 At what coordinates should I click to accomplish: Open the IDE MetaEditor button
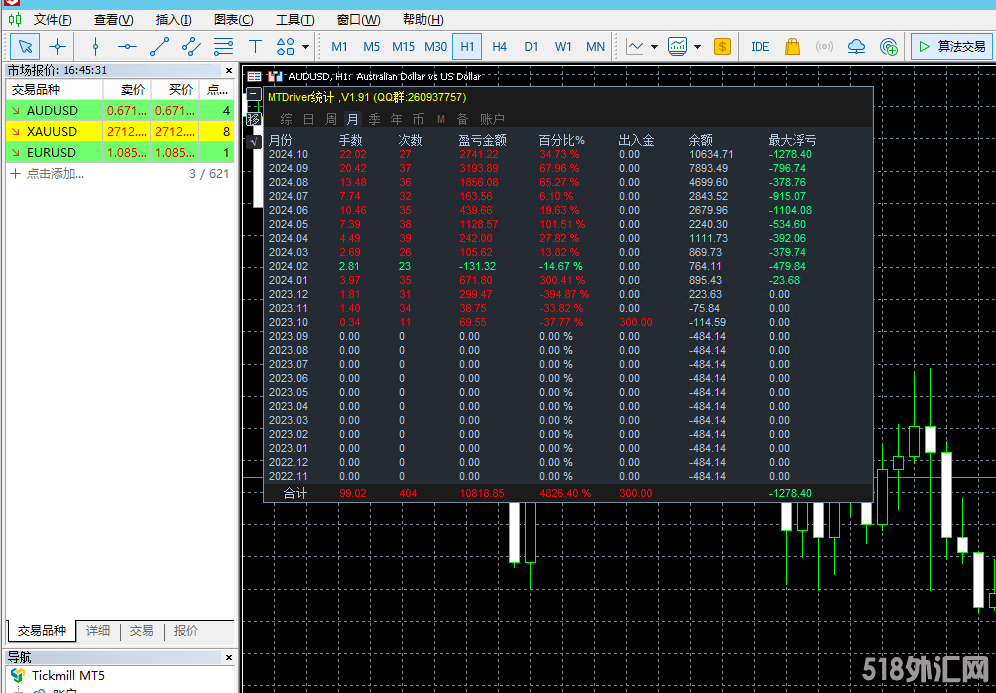760,46
